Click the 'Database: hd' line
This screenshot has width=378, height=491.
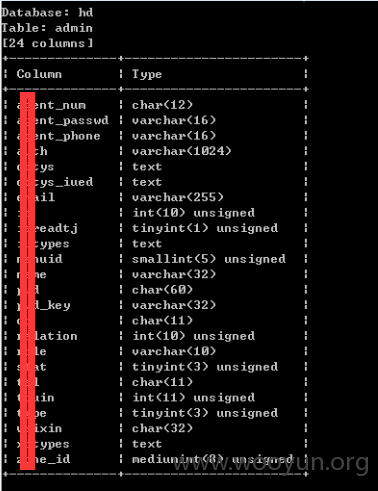pyautogui.click(x=47, y=13)
